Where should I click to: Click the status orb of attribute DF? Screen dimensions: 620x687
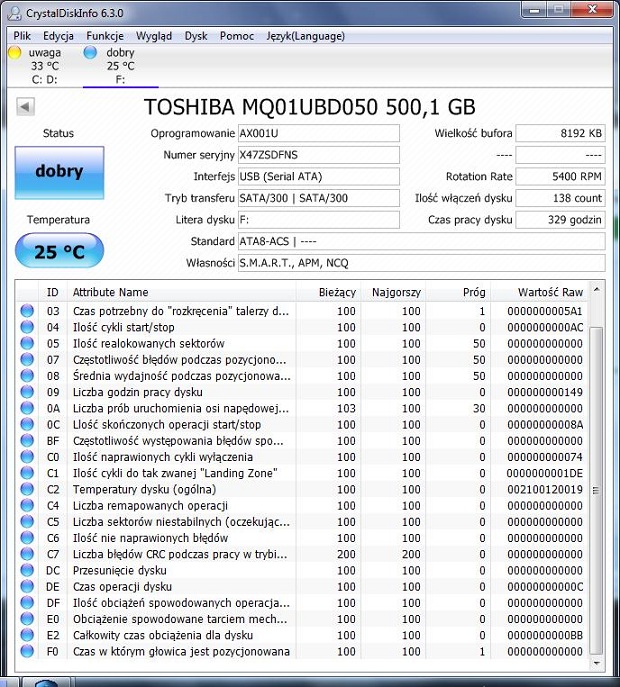coord(27,602)
